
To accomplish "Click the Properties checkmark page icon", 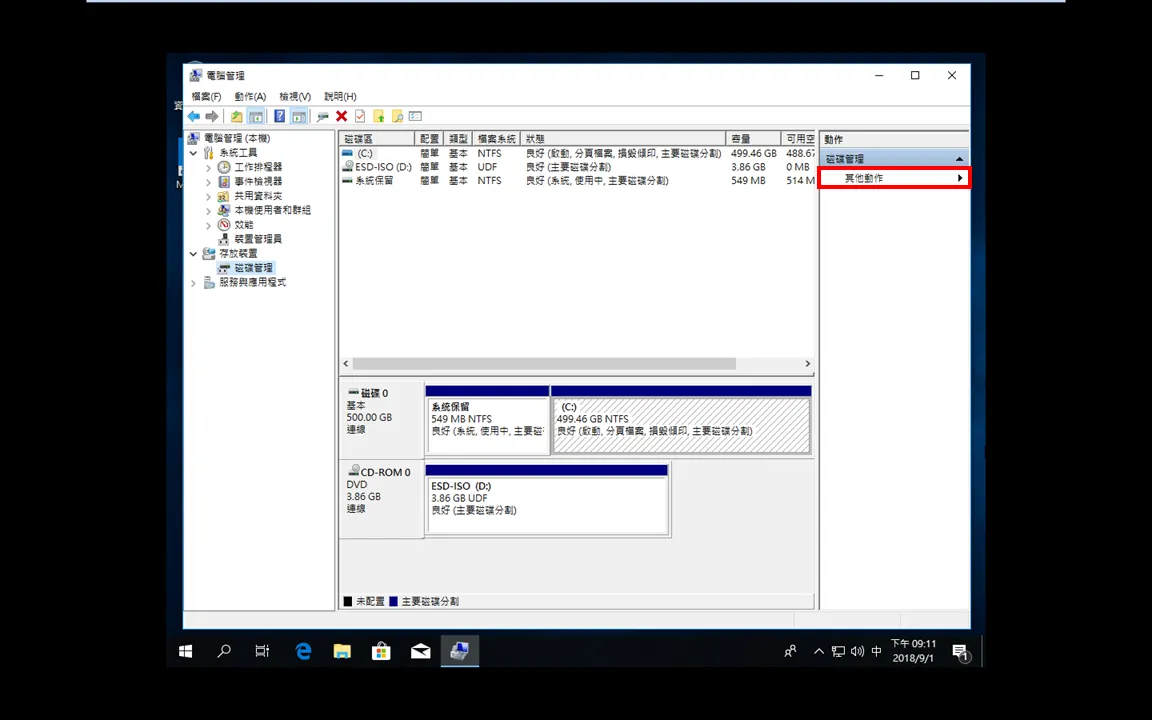I will pyautogui.click(x=360, y=116).
